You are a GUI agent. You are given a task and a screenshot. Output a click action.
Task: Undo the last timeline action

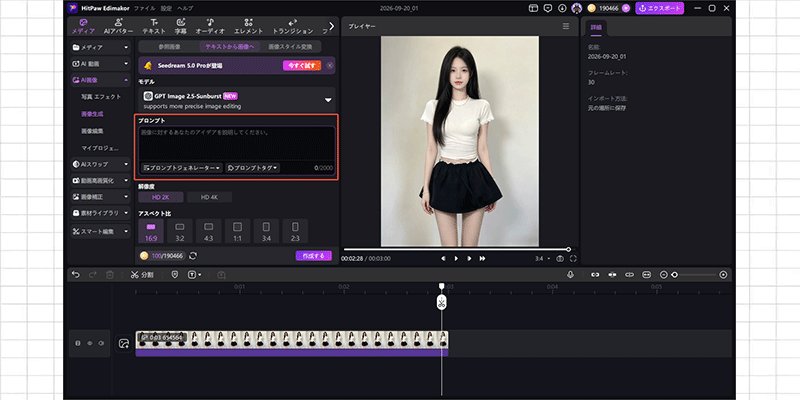(76, 274)
